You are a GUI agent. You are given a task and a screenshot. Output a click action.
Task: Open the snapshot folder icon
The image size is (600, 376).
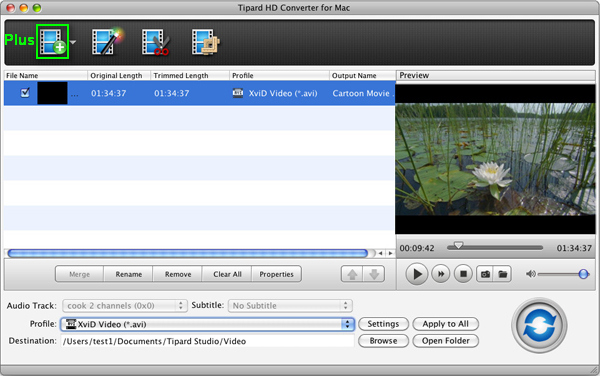point(502,274)
